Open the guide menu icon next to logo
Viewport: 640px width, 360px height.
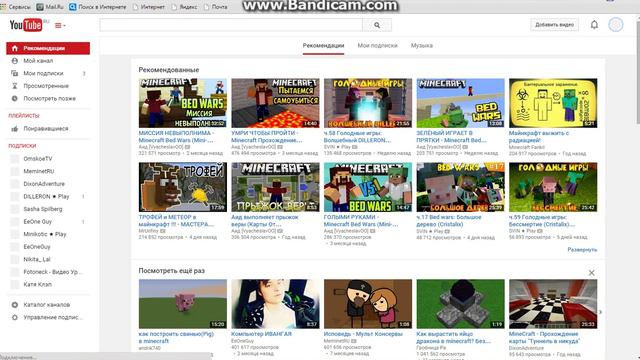click(x=60, y=25)
